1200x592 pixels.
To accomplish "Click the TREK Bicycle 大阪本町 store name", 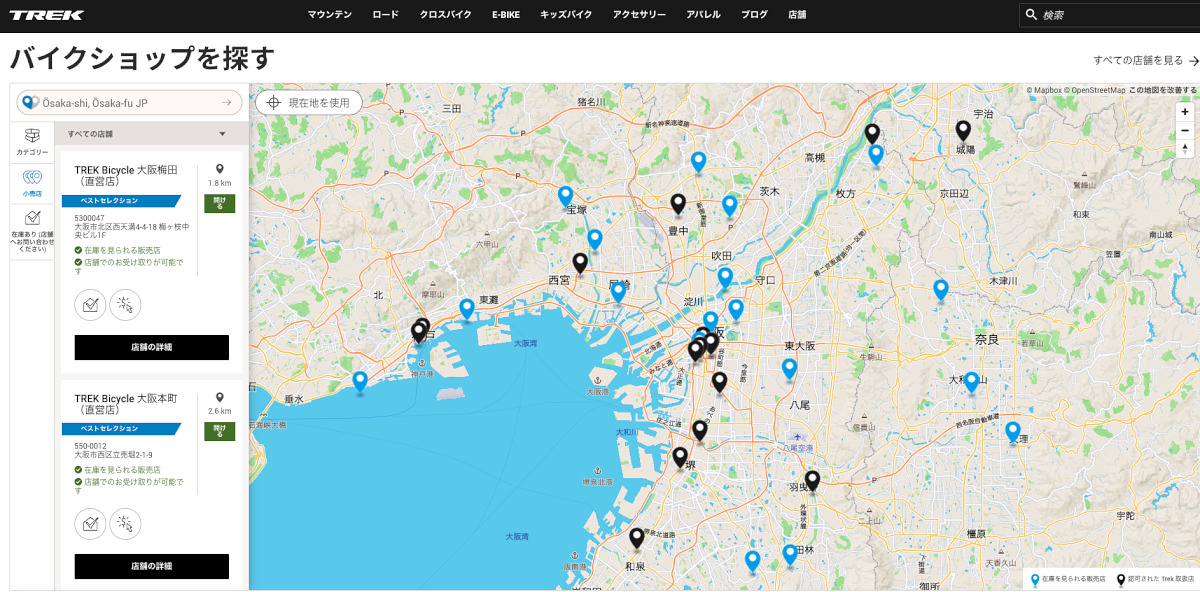I will point(126,404).
